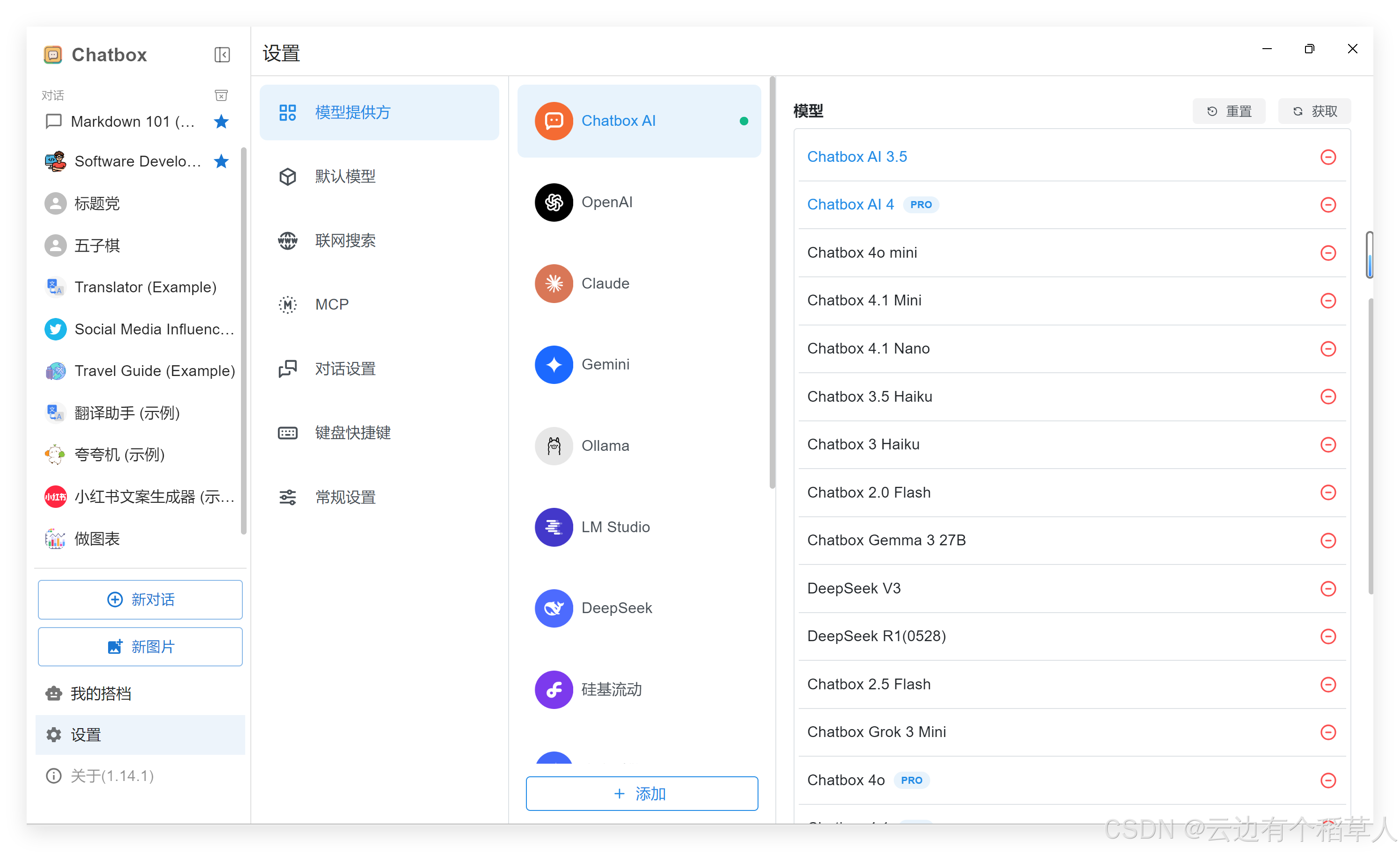Click 添加 to add a provider

[x=642, y=793]
